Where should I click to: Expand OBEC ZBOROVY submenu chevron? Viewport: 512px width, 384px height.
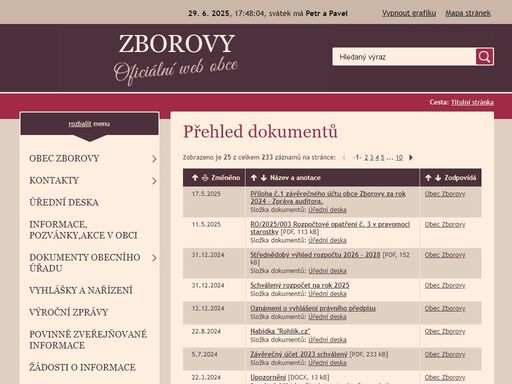pos(154,159)
